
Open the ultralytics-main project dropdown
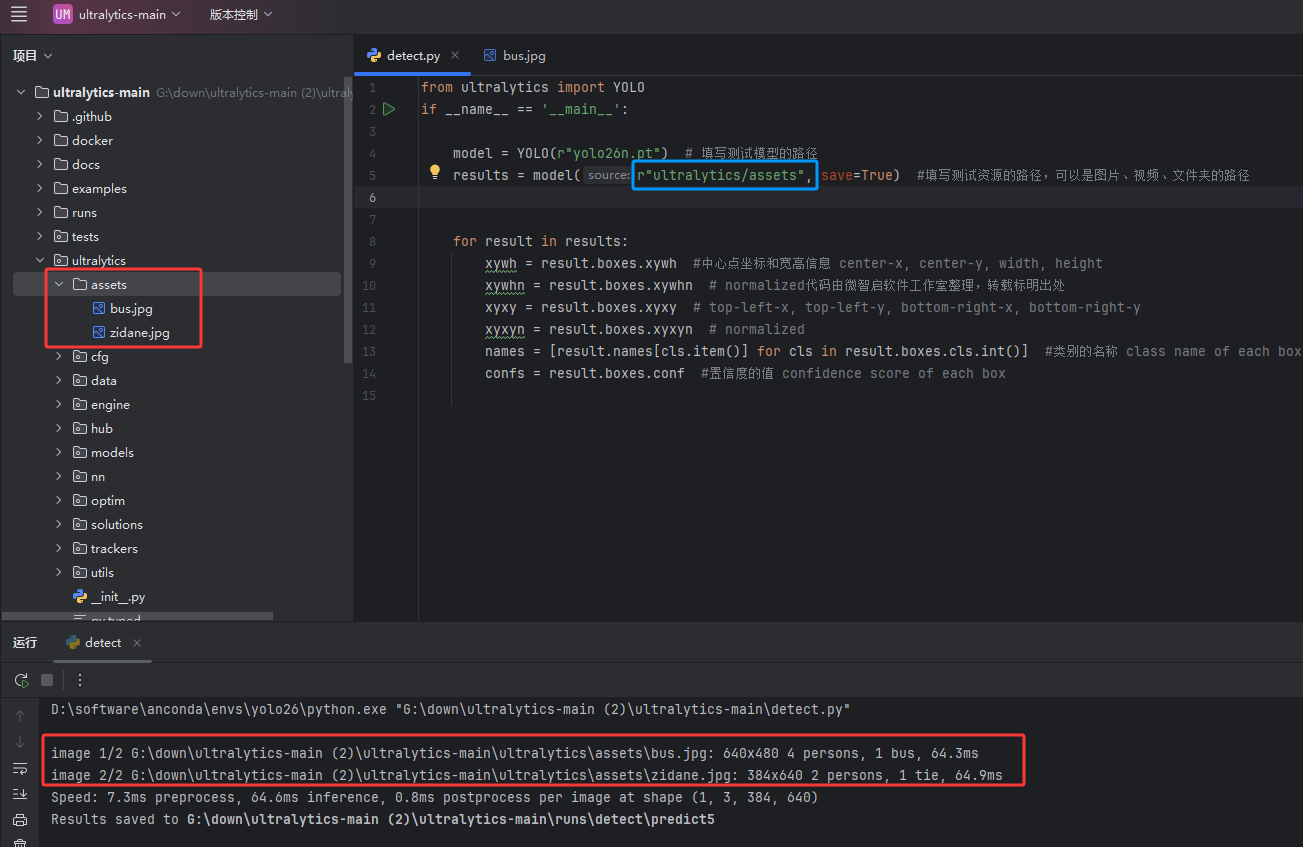click(117, 14)
